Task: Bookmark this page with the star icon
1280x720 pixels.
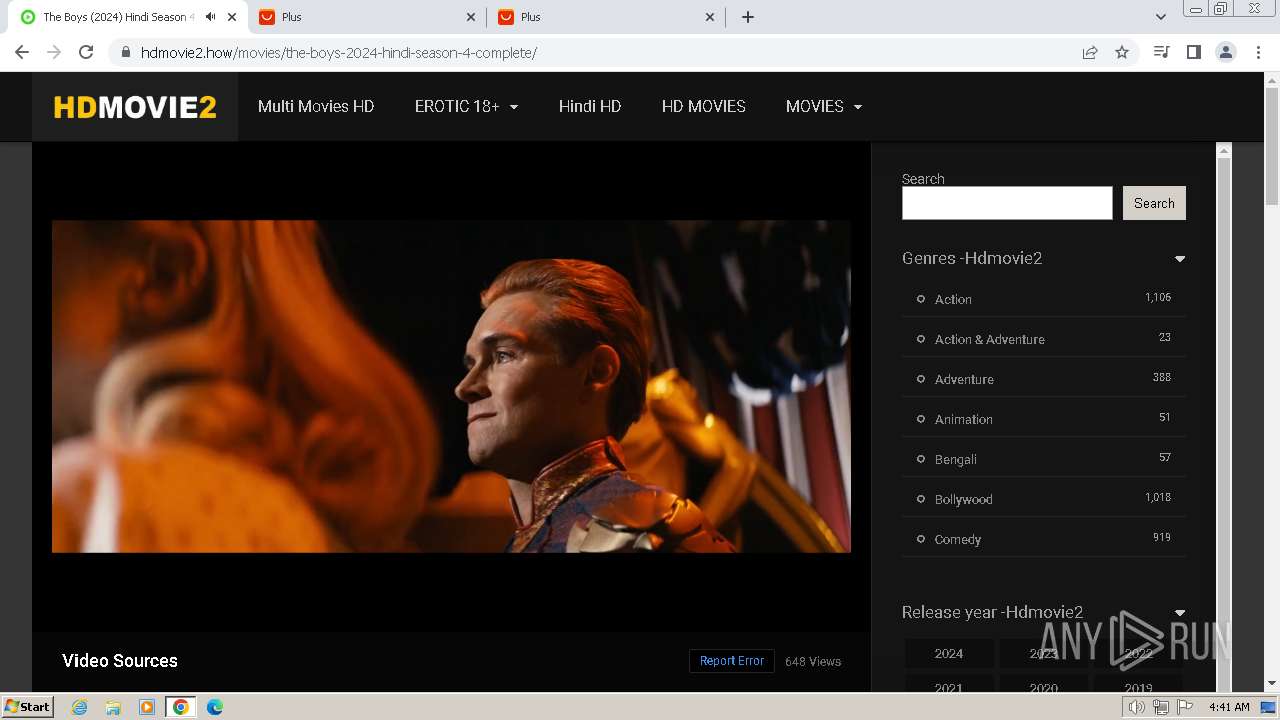Action: (1122, 52)
